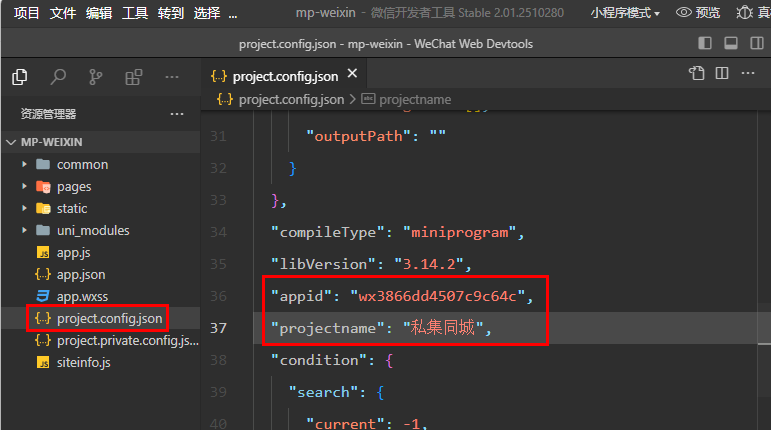Toggle the bottom panel layout icon
This screenshot has height=430, width=771.
pos(731,43)
